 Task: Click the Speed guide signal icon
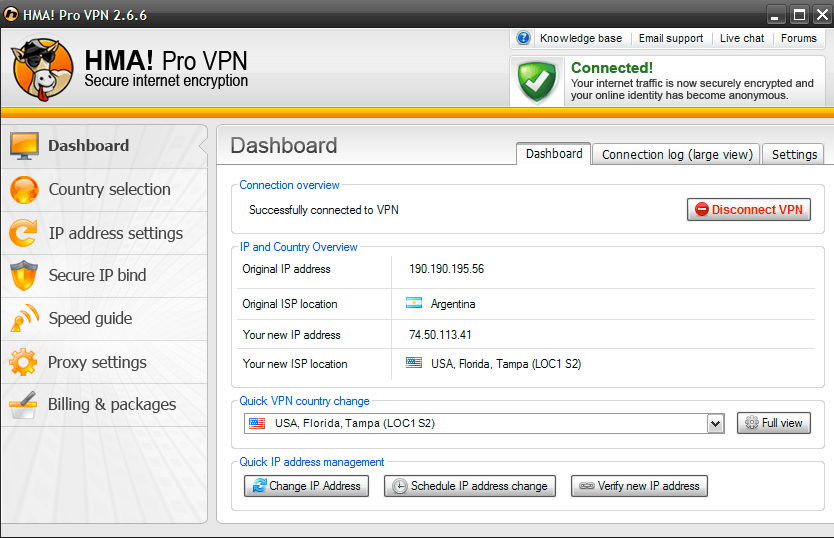(24, 318)
